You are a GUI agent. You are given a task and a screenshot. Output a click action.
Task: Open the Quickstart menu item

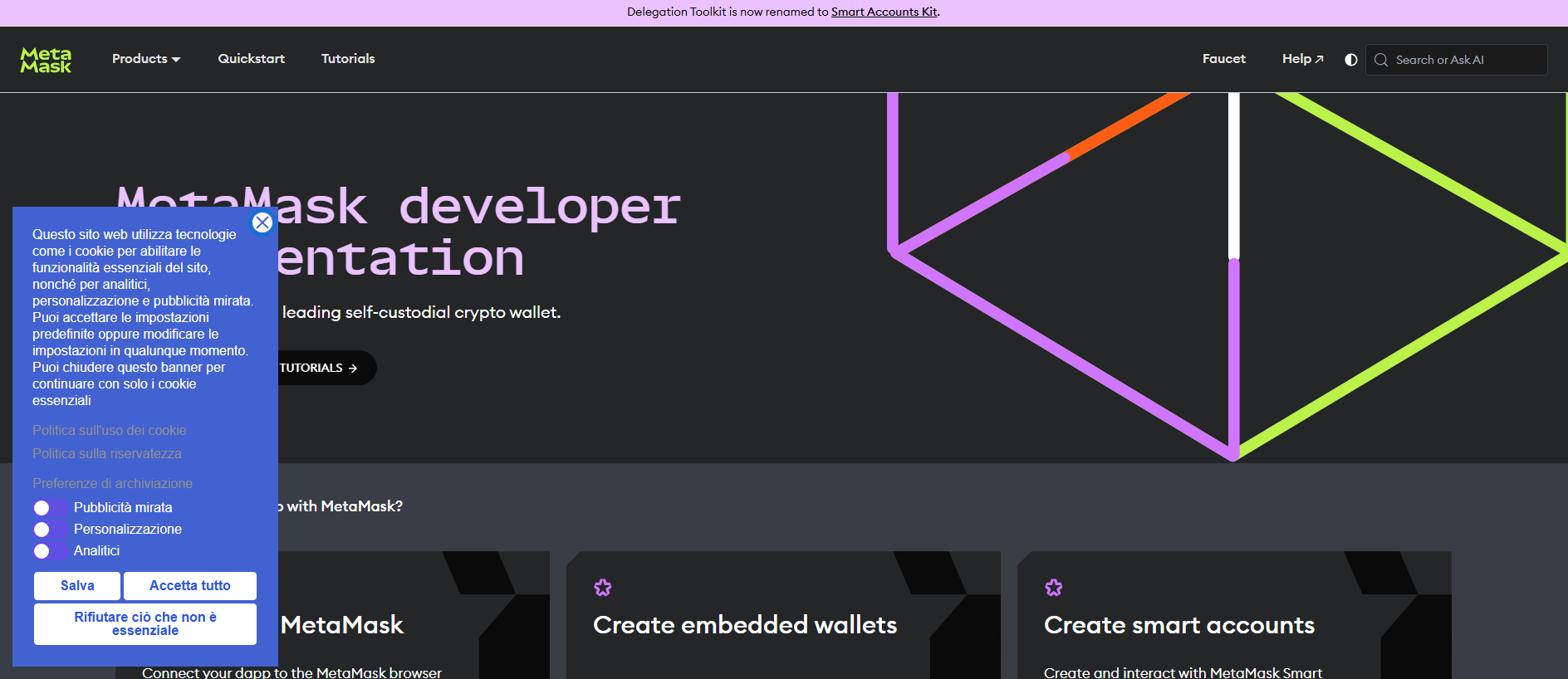[252, 59]
